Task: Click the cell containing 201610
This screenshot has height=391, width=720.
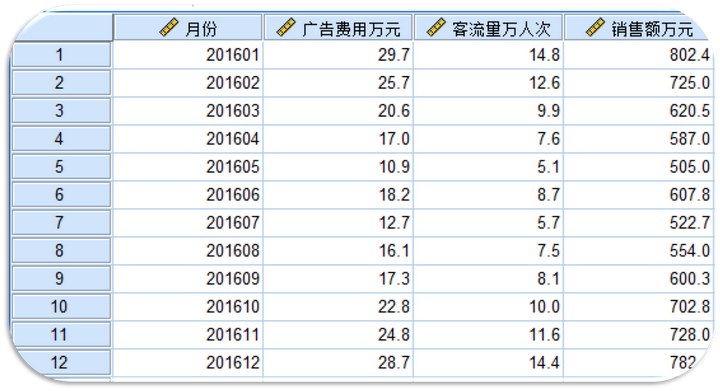Action: 188,307
